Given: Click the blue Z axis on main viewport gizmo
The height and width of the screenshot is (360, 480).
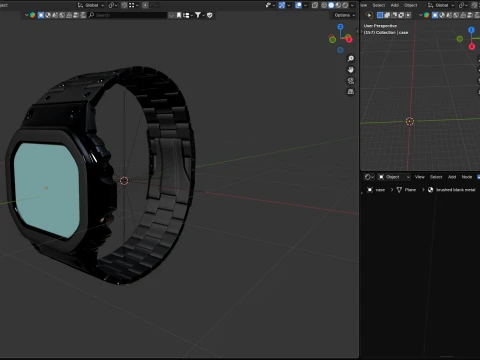Looking at the screenshot, I should click(x=340, y=27).
